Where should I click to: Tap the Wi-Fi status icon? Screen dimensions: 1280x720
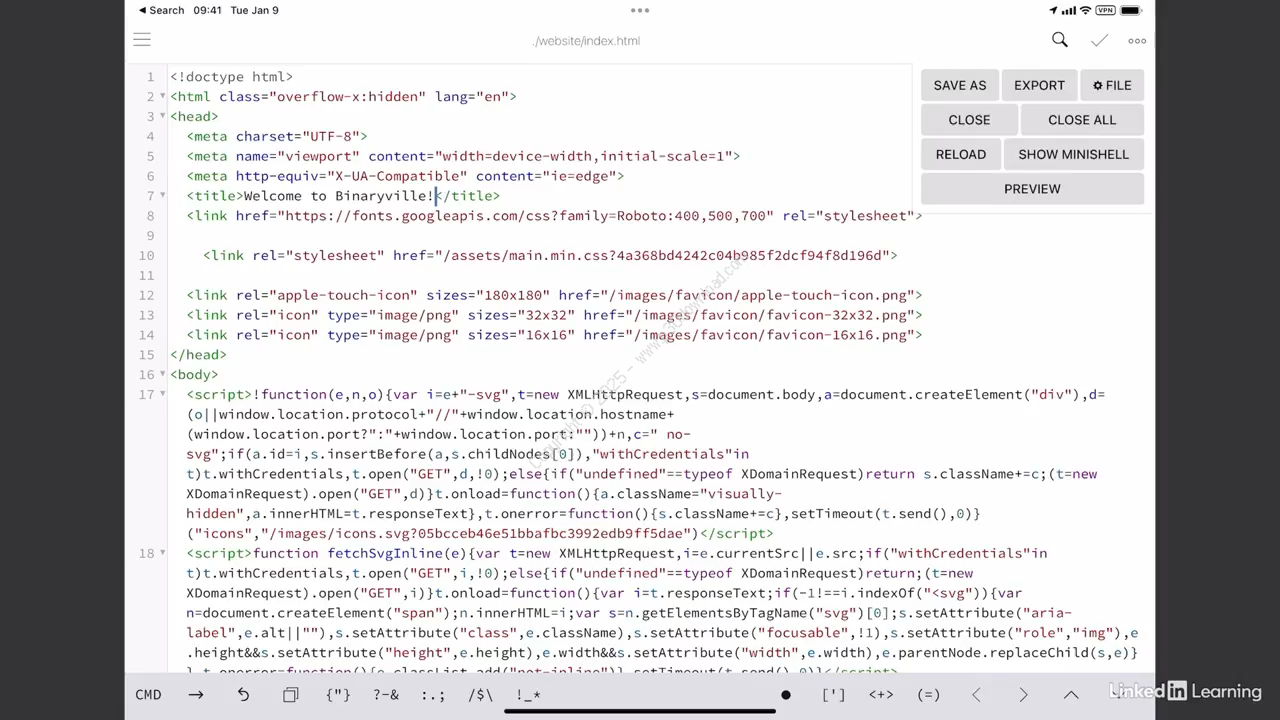click(x=1085, y=10)
